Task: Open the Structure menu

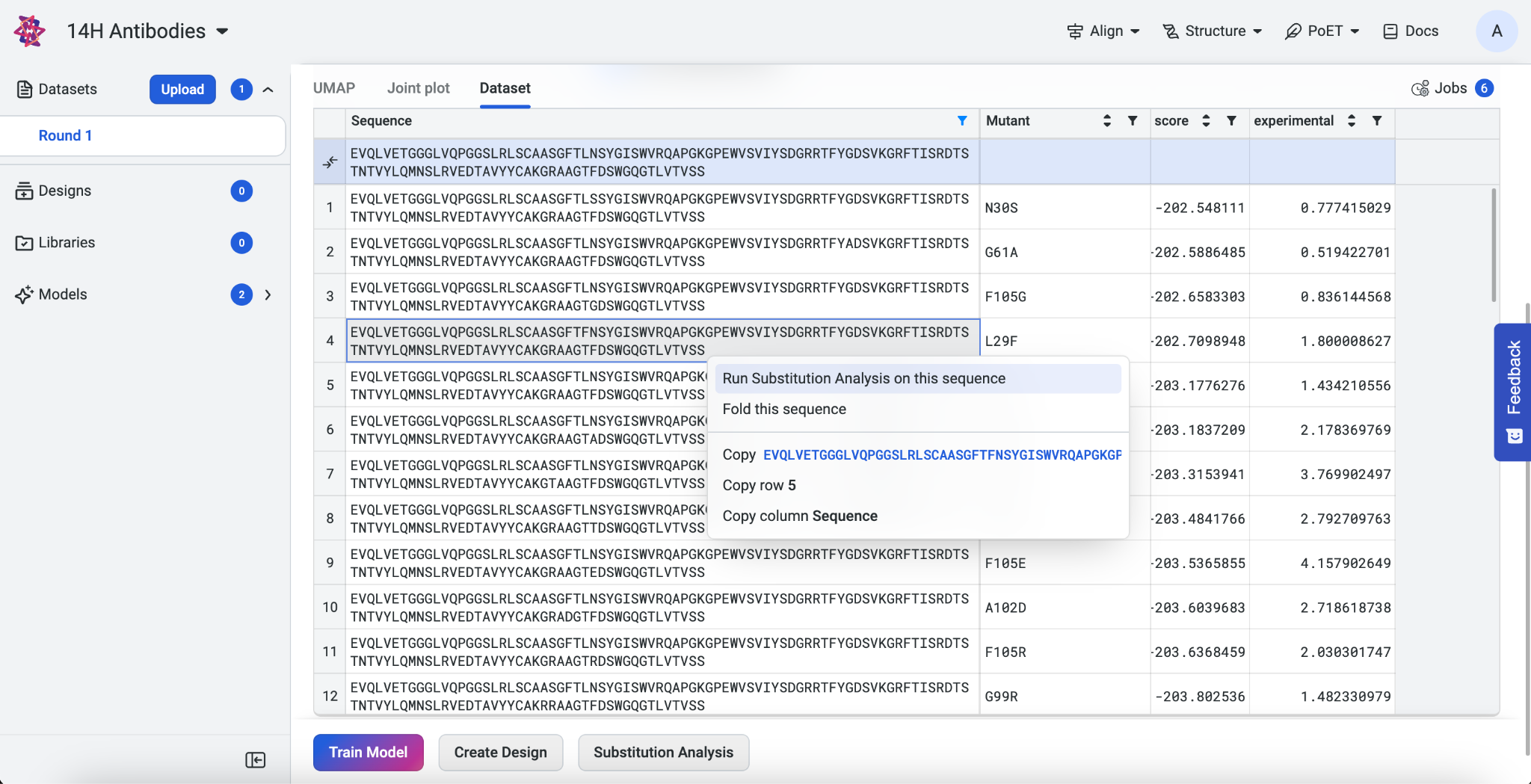Action: 1212,31
